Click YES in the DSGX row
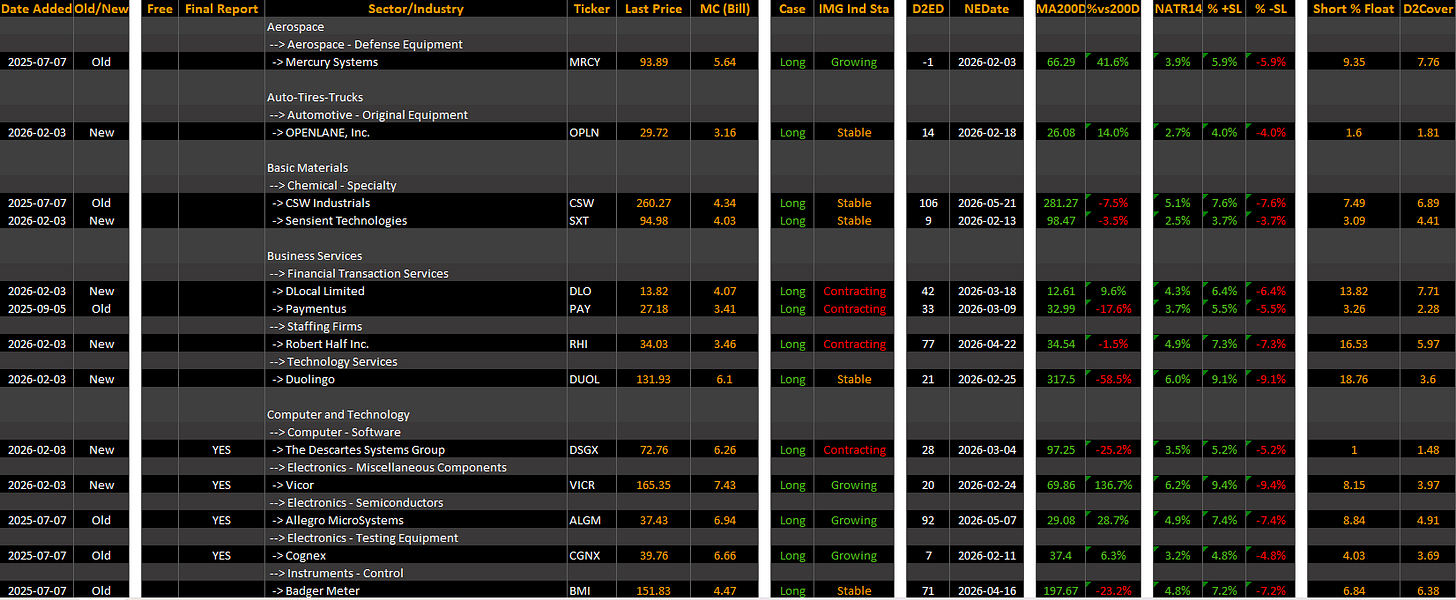1456x600 pixels. click(221, 450)
